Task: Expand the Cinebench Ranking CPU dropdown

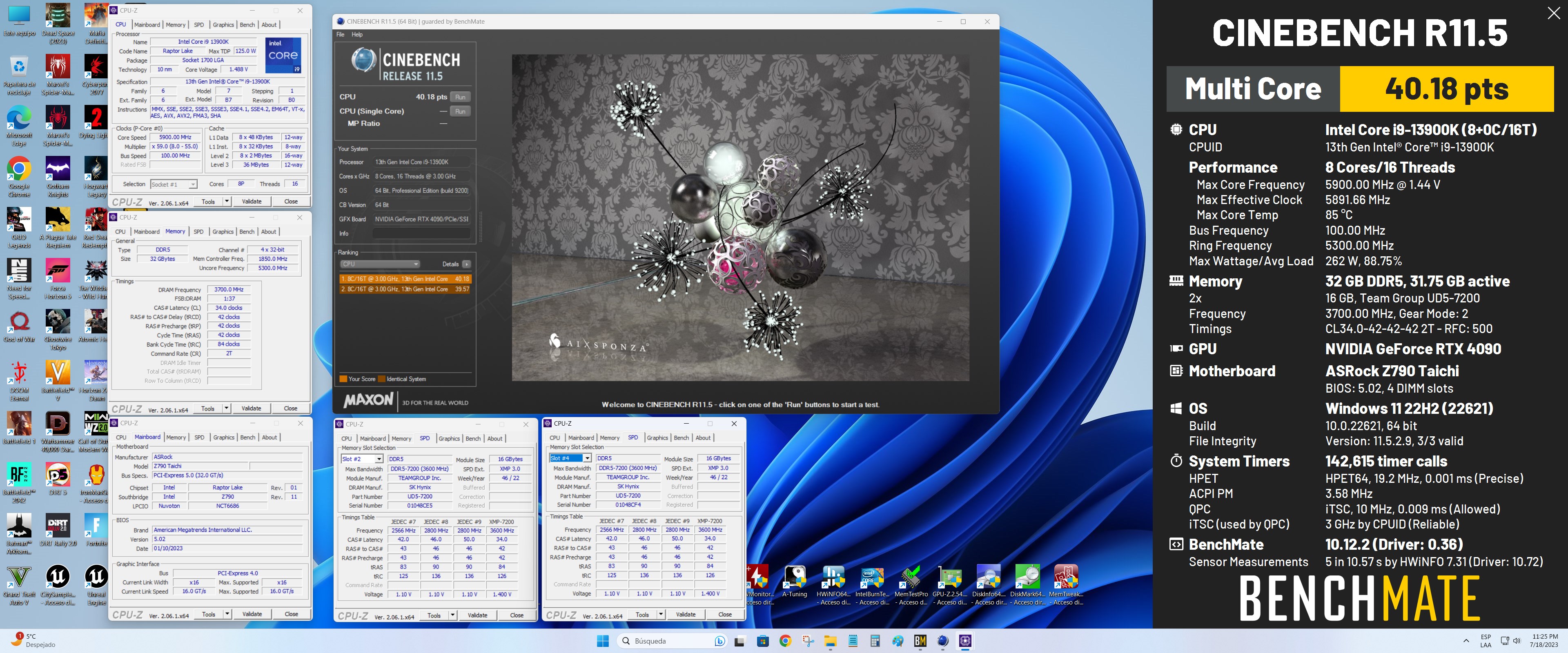Action: pos(380,264)
